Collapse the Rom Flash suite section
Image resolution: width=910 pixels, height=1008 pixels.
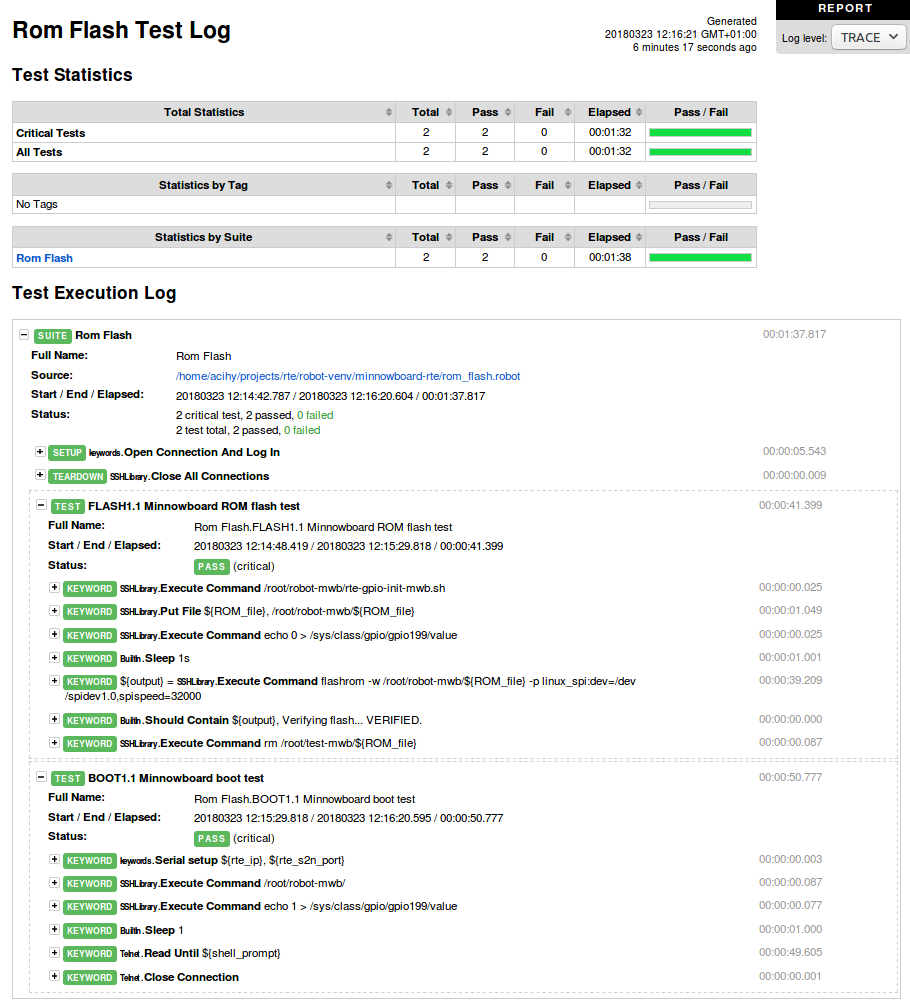[24, 335]
